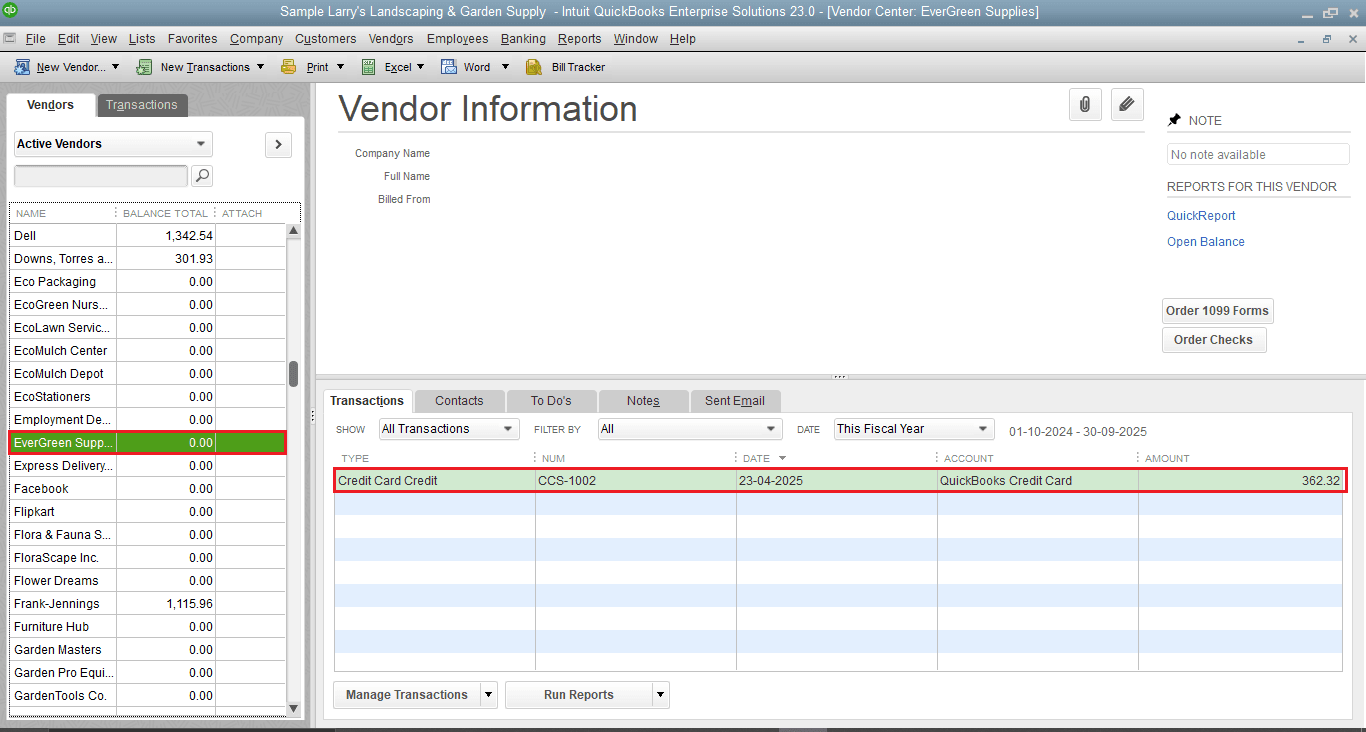
Task: Open the Contacts tab for EverGreen Supplies
Action: point(458,400)
